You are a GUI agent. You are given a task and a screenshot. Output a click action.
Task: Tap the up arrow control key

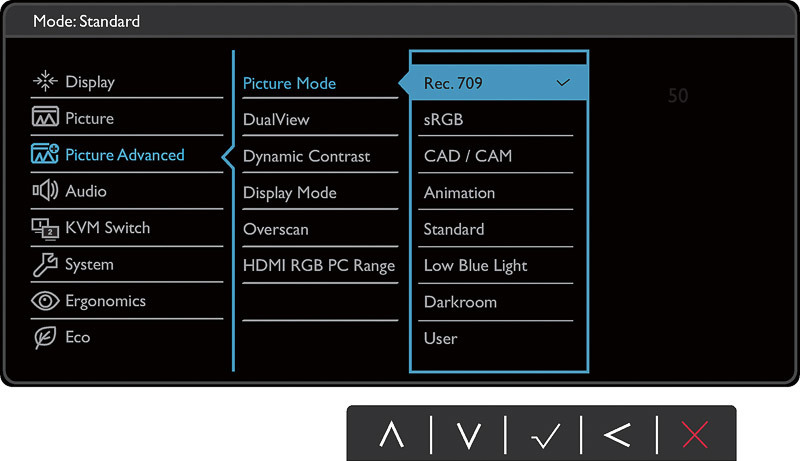click(x=391, y=435)
